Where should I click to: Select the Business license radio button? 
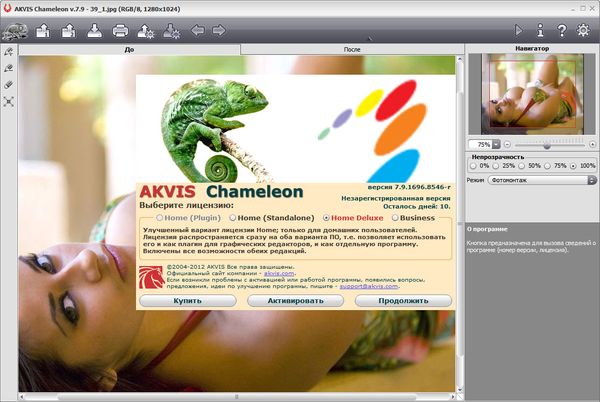(397, 217)
